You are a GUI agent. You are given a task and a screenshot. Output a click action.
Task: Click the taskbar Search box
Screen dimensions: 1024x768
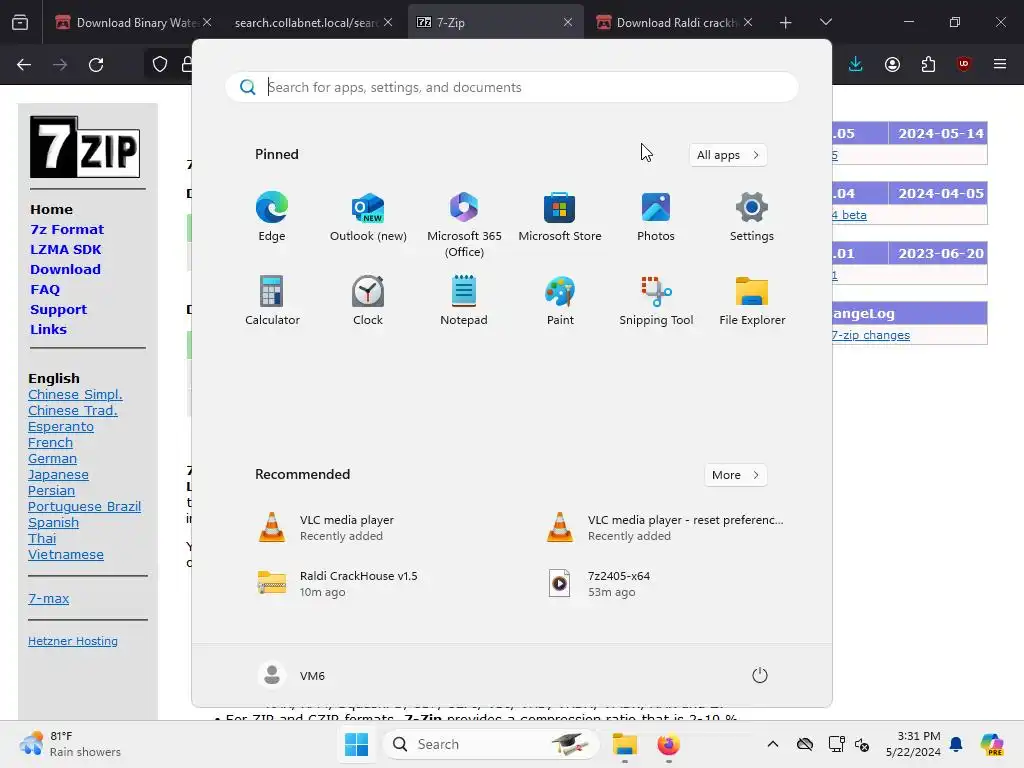pos(490,744)
